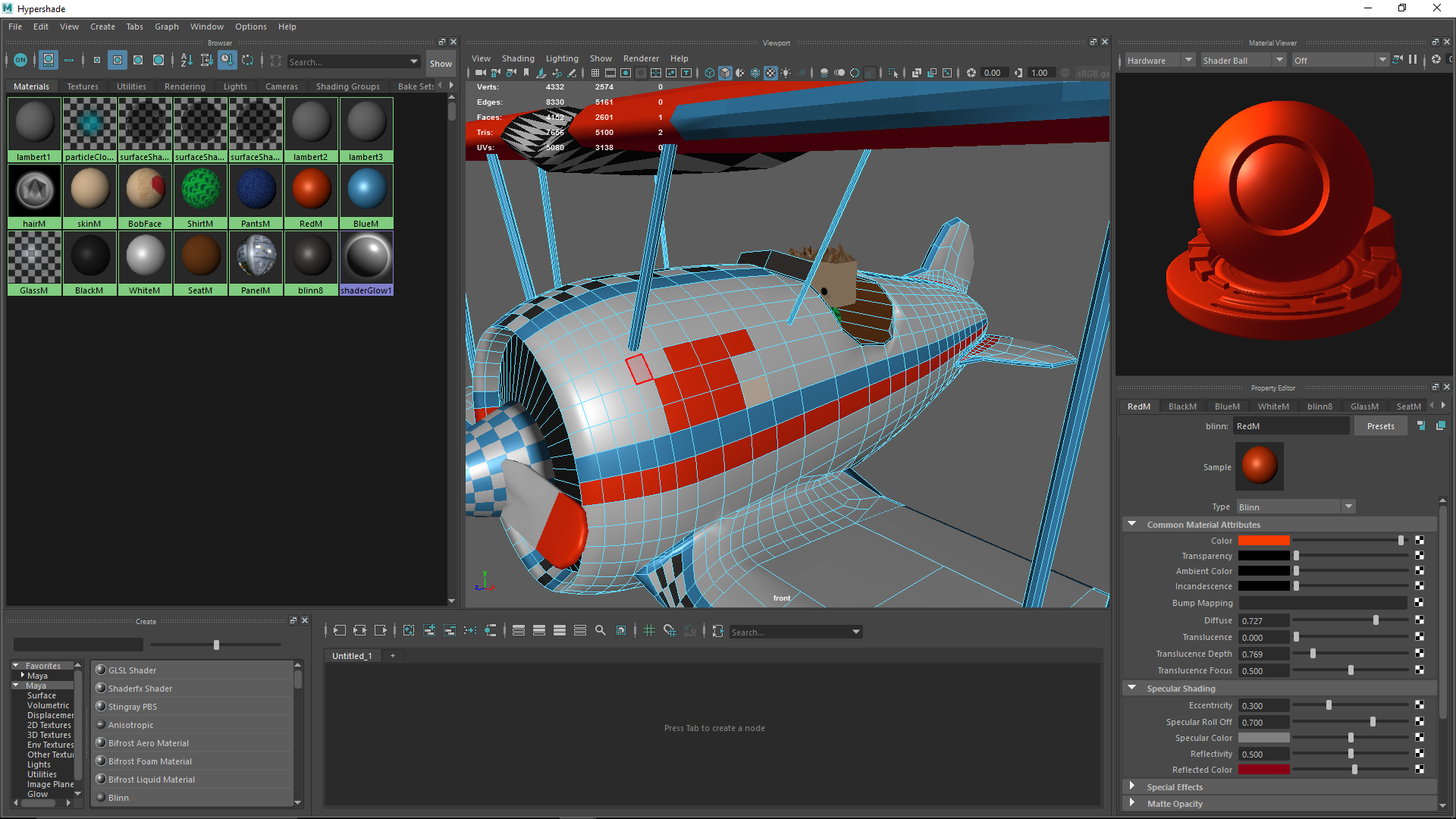Click the refresh swatches icon in Browser toolbar

point(249,61)
